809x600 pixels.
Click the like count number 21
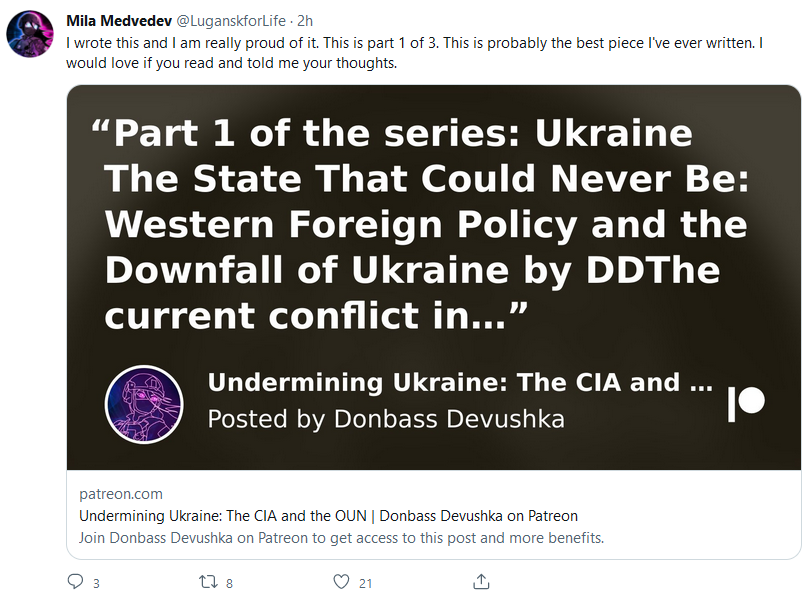coord(365,583)
